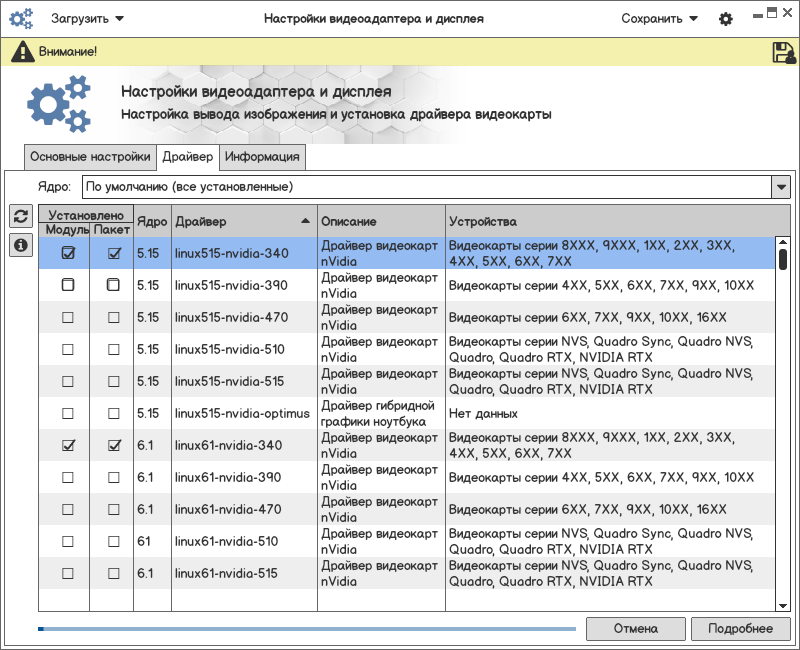The width and height of the screenshot is (800, 650).
Task: Click the progress bar at the bottom
Action: (x=306, y=629)
